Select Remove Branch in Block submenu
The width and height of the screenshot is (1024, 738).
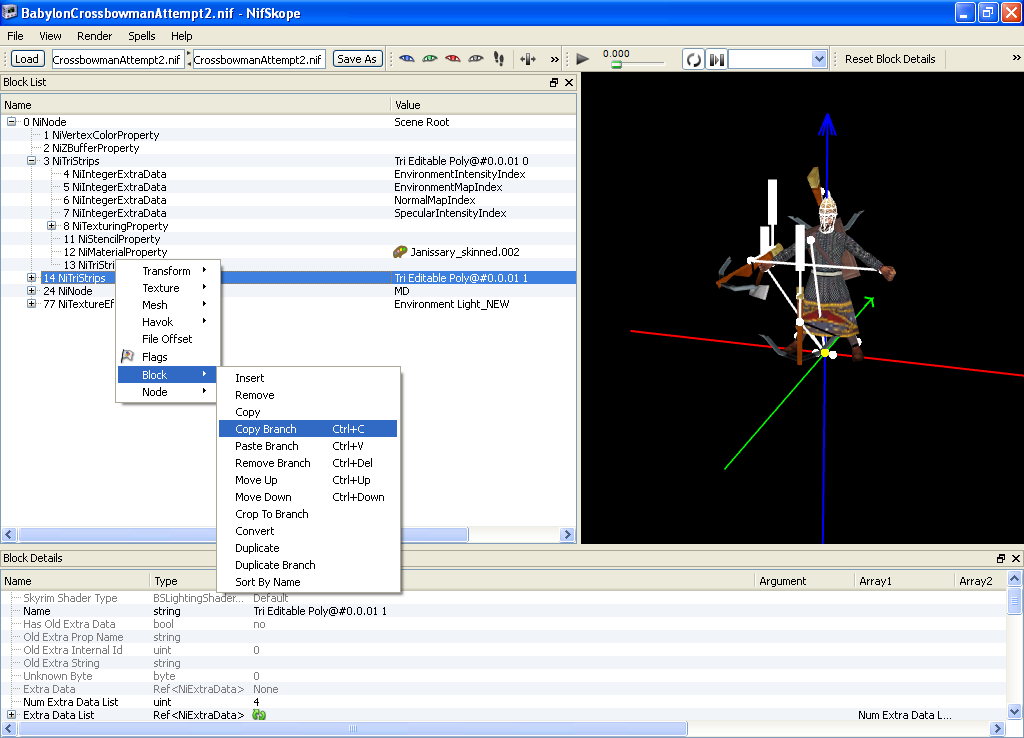[x=308, y=463]
